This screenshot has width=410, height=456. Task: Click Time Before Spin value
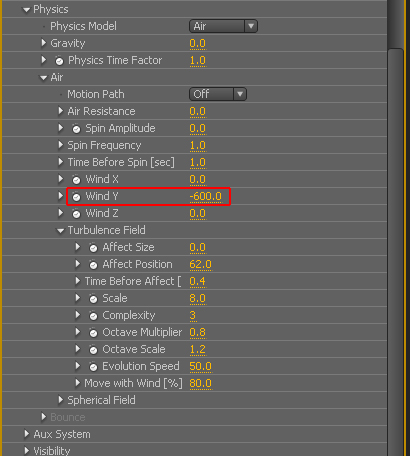tap(198, 162)
